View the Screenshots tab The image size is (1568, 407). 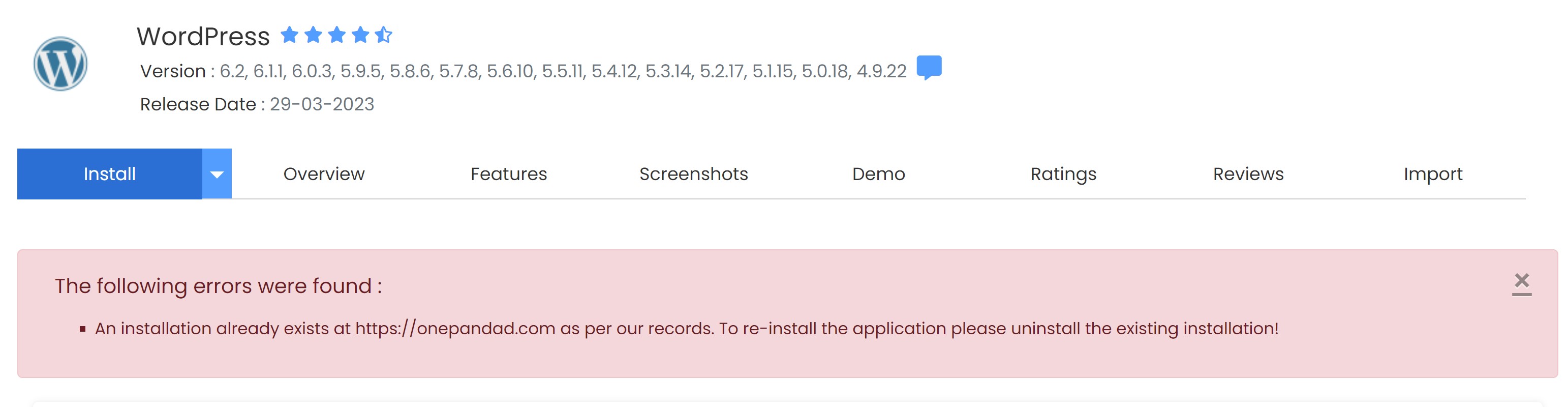[x=693, y=175]
